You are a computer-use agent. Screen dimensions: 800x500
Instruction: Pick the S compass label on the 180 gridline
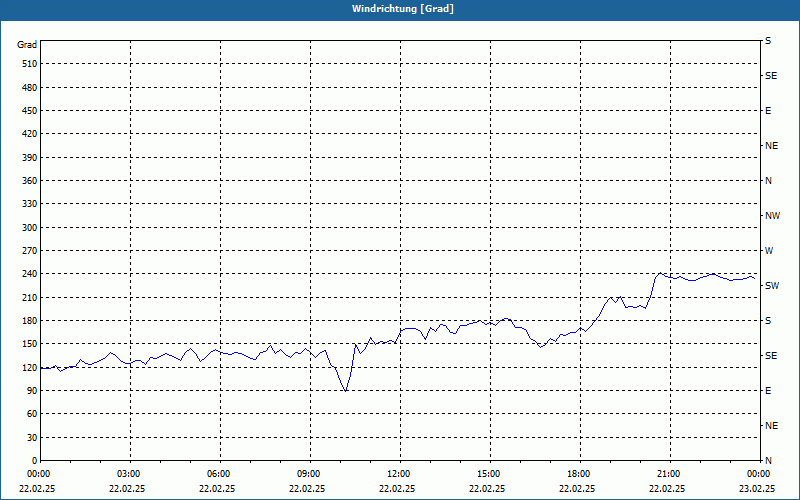tap(768, 320)
